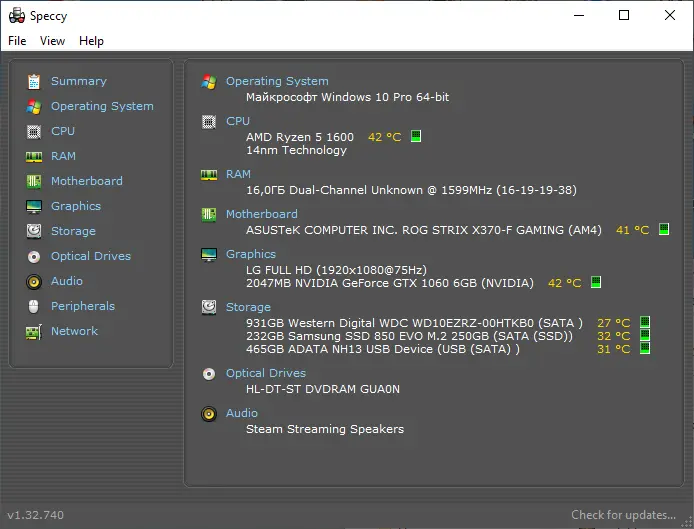This screenshot has height=529, width=694.
Task: Click Western Digital drive temperature indicator
Action: 645,322
